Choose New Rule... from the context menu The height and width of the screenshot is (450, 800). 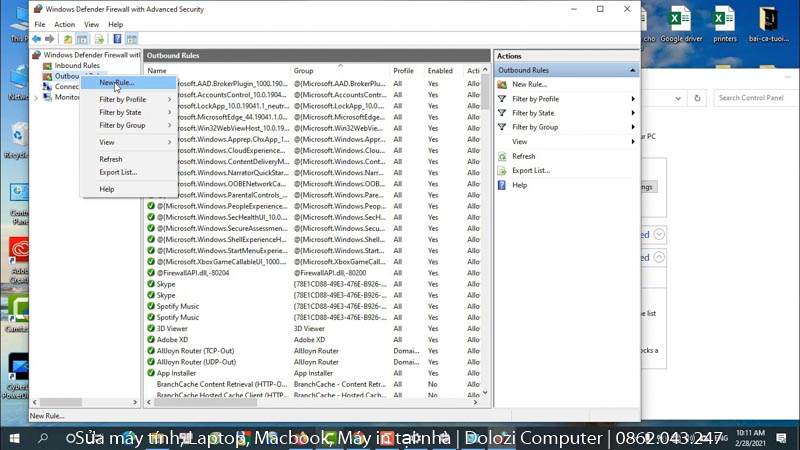click(x=117, y=83)
